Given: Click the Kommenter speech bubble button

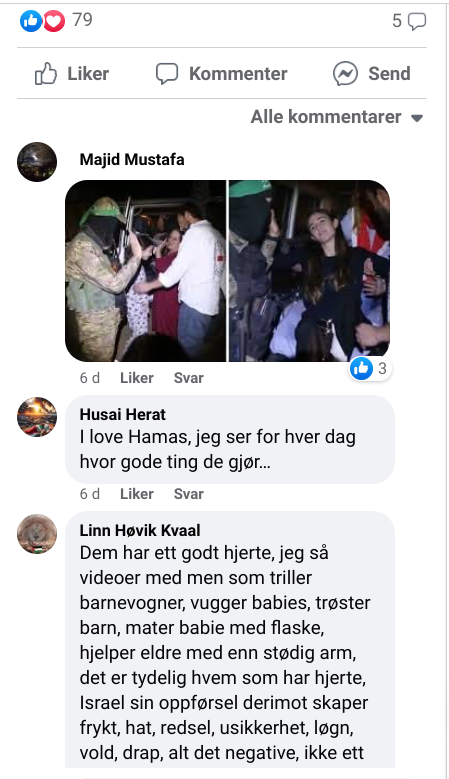Looking at the screenshot, I should pyautogui.click(x=222, y=74).
